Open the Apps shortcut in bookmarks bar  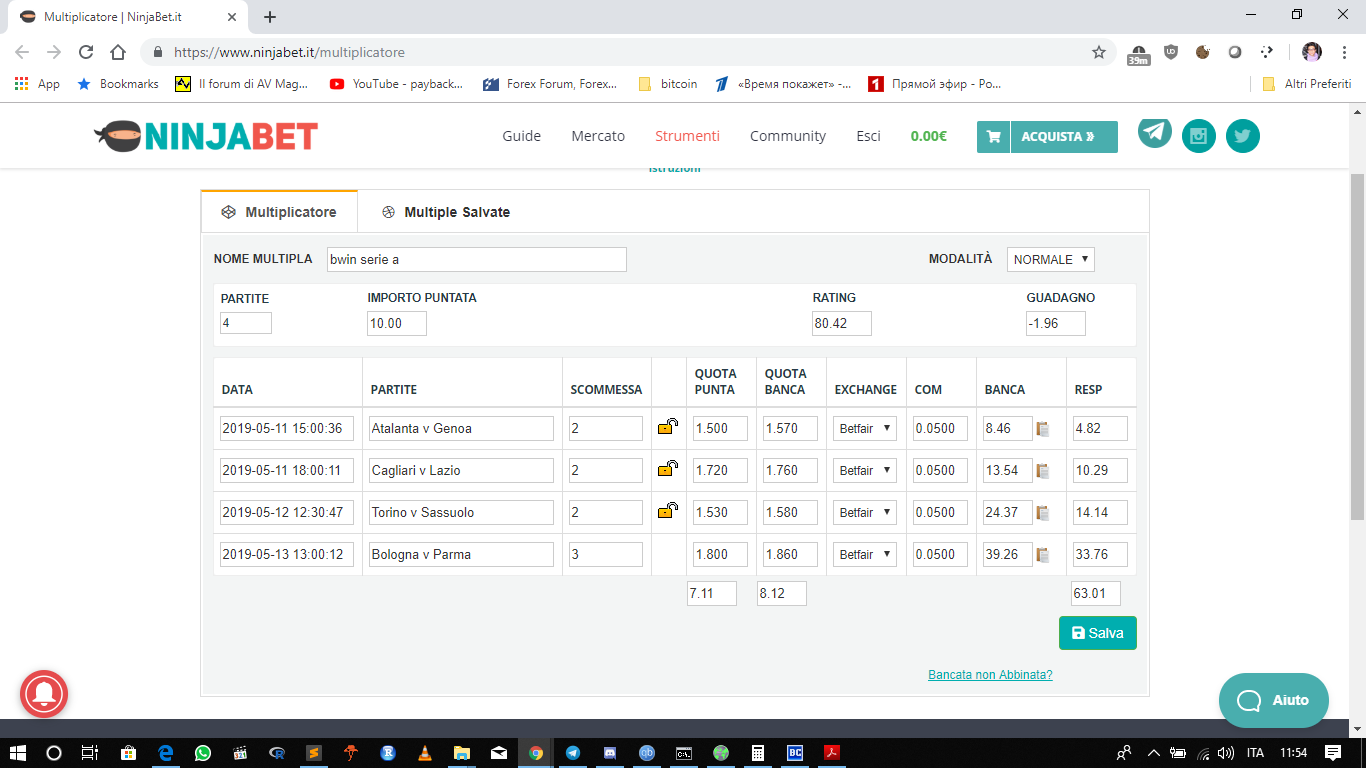(37, 84)
